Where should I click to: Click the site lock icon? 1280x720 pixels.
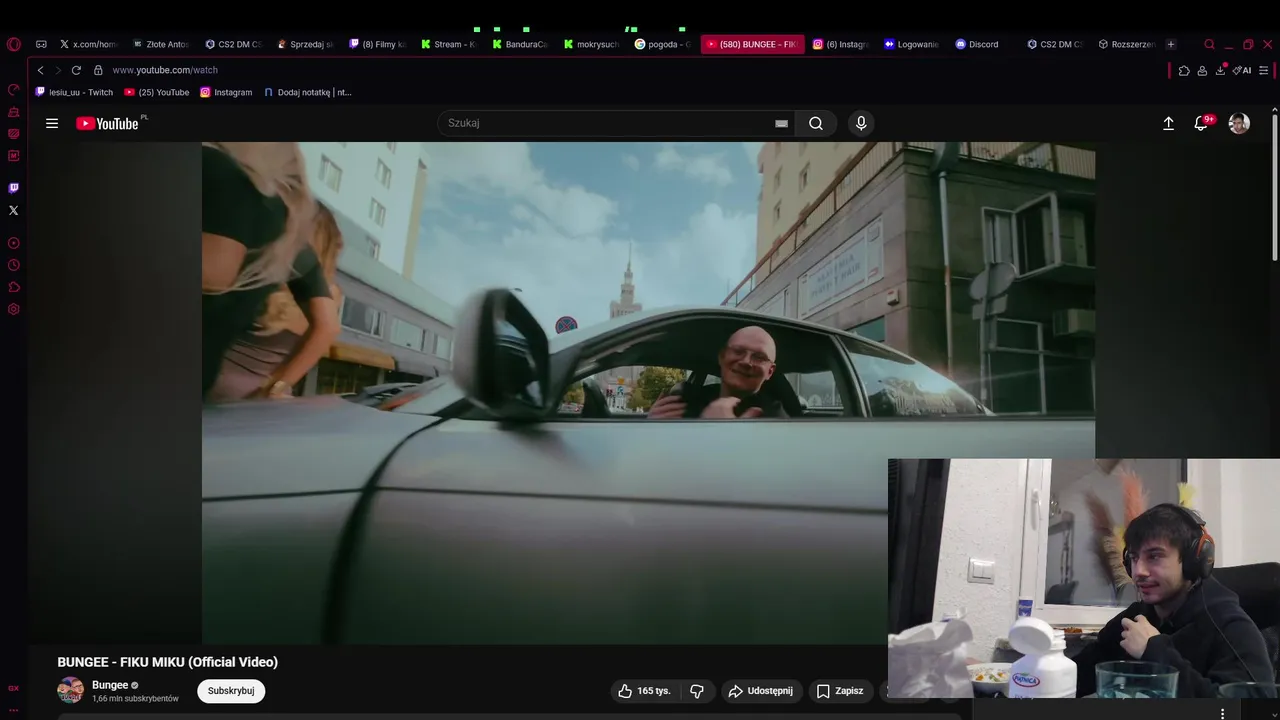point(98,70)
